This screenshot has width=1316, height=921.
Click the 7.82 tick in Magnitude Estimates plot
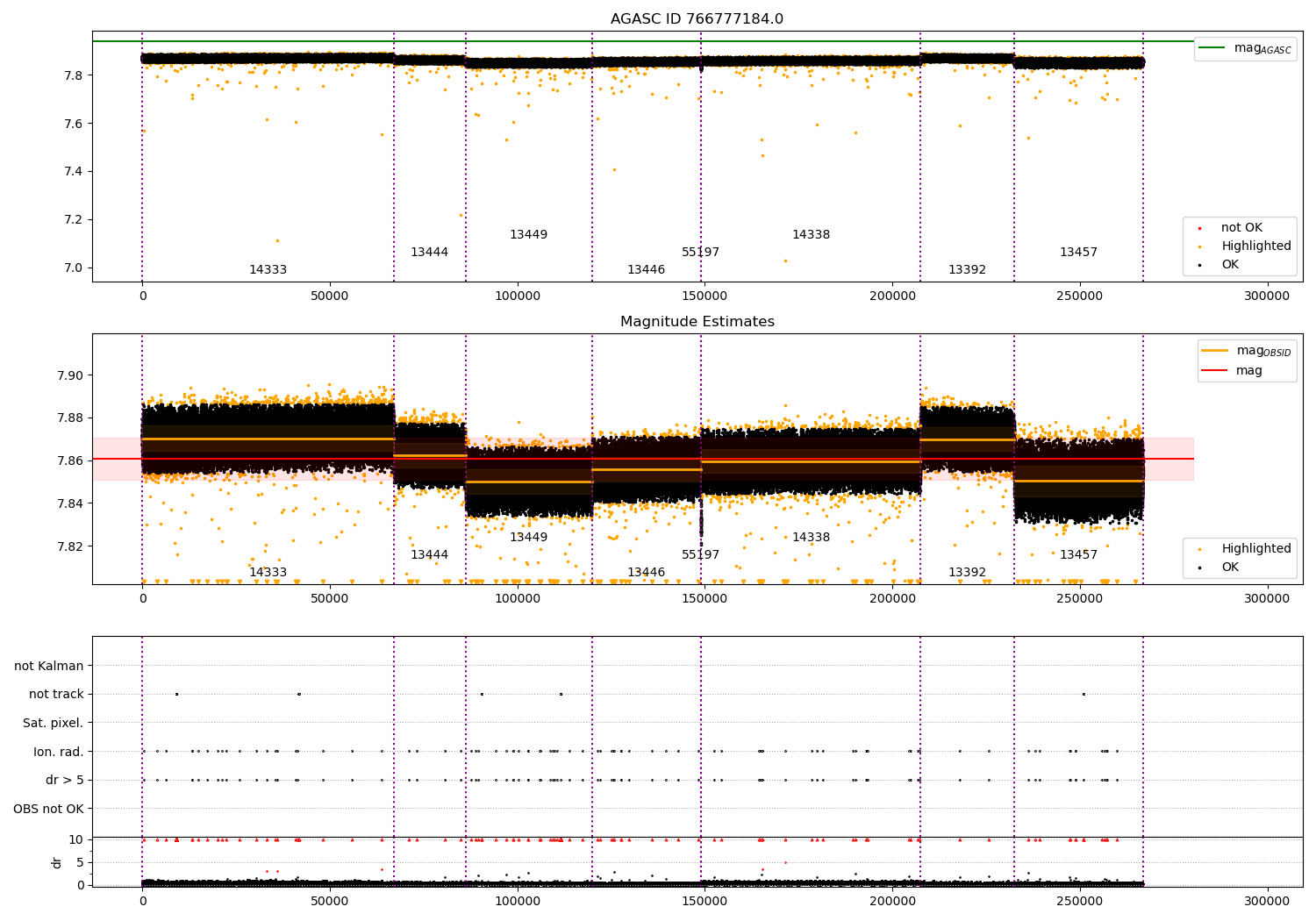tap(70, 546)
